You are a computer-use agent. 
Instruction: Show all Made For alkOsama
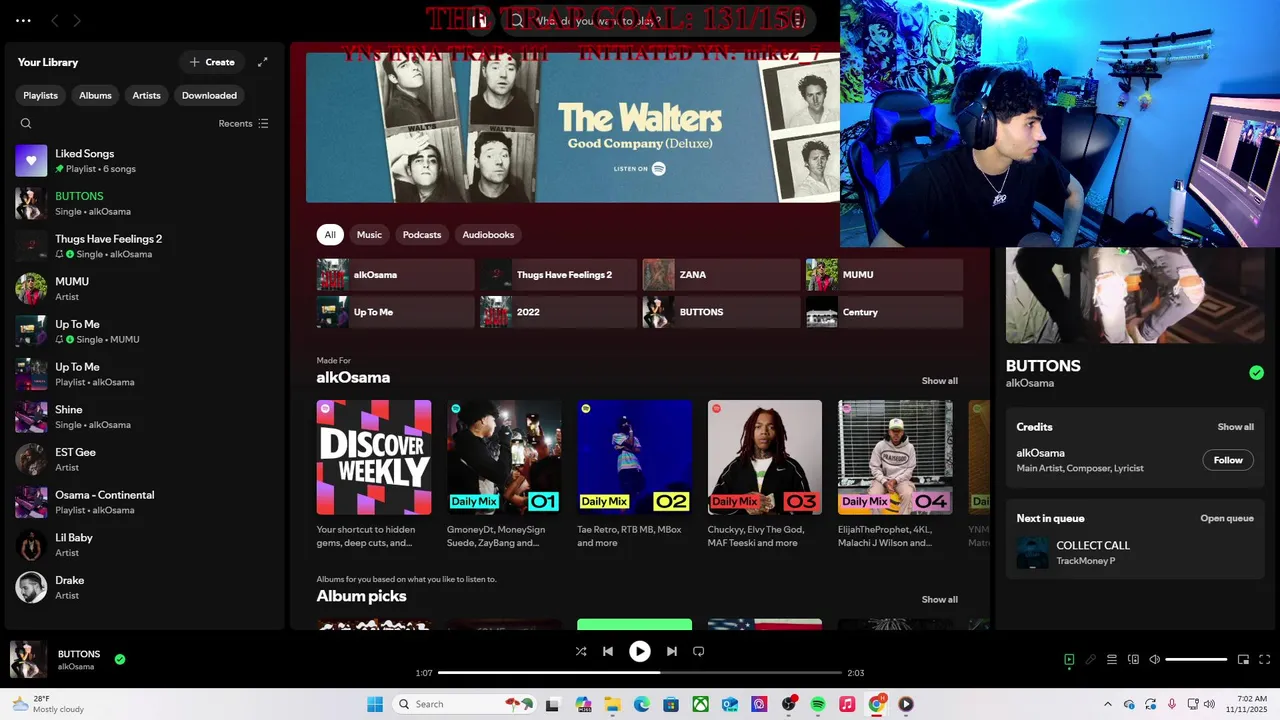[939, 381]
